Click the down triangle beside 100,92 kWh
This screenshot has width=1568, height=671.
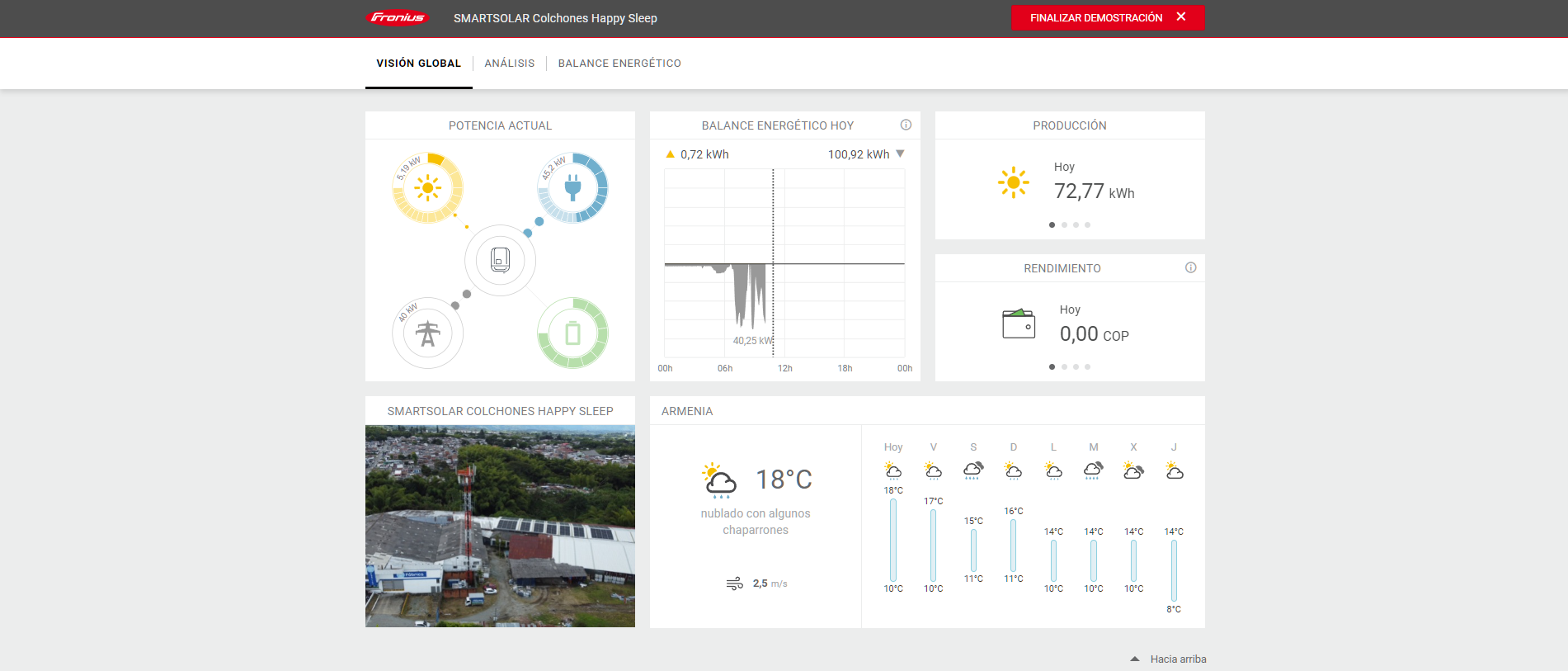[x=900, y=154]
